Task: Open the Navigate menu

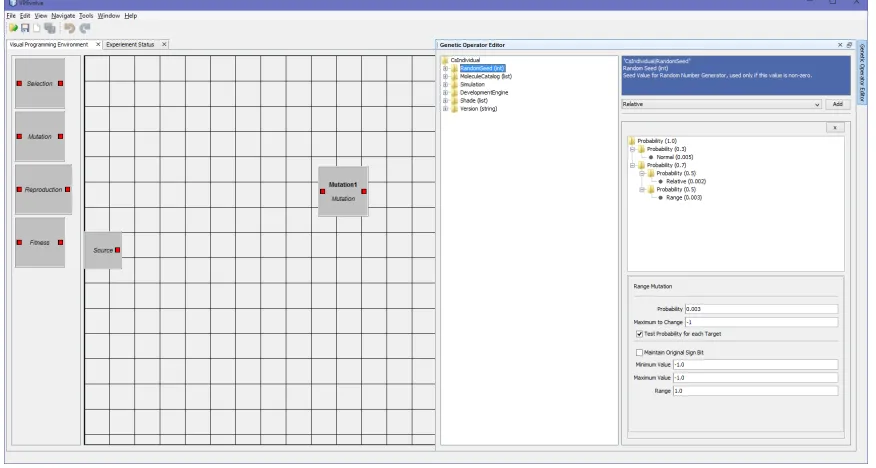Action: point(63,16)
